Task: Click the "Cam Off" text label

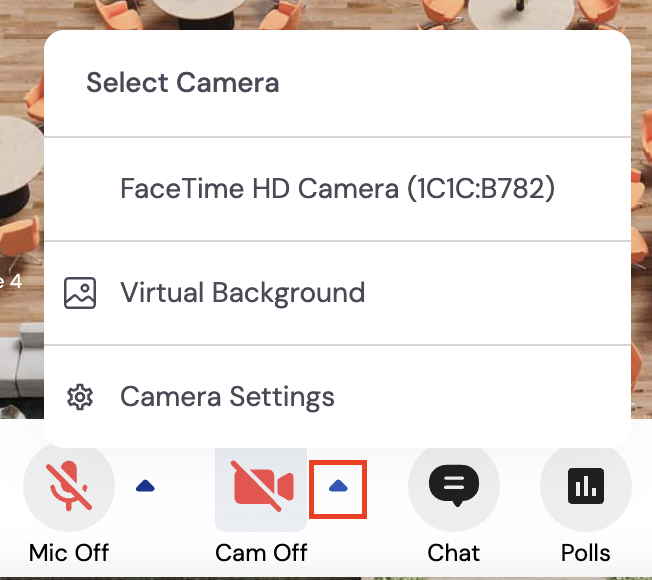Action: pyautogui.click(x=262, y=552)
